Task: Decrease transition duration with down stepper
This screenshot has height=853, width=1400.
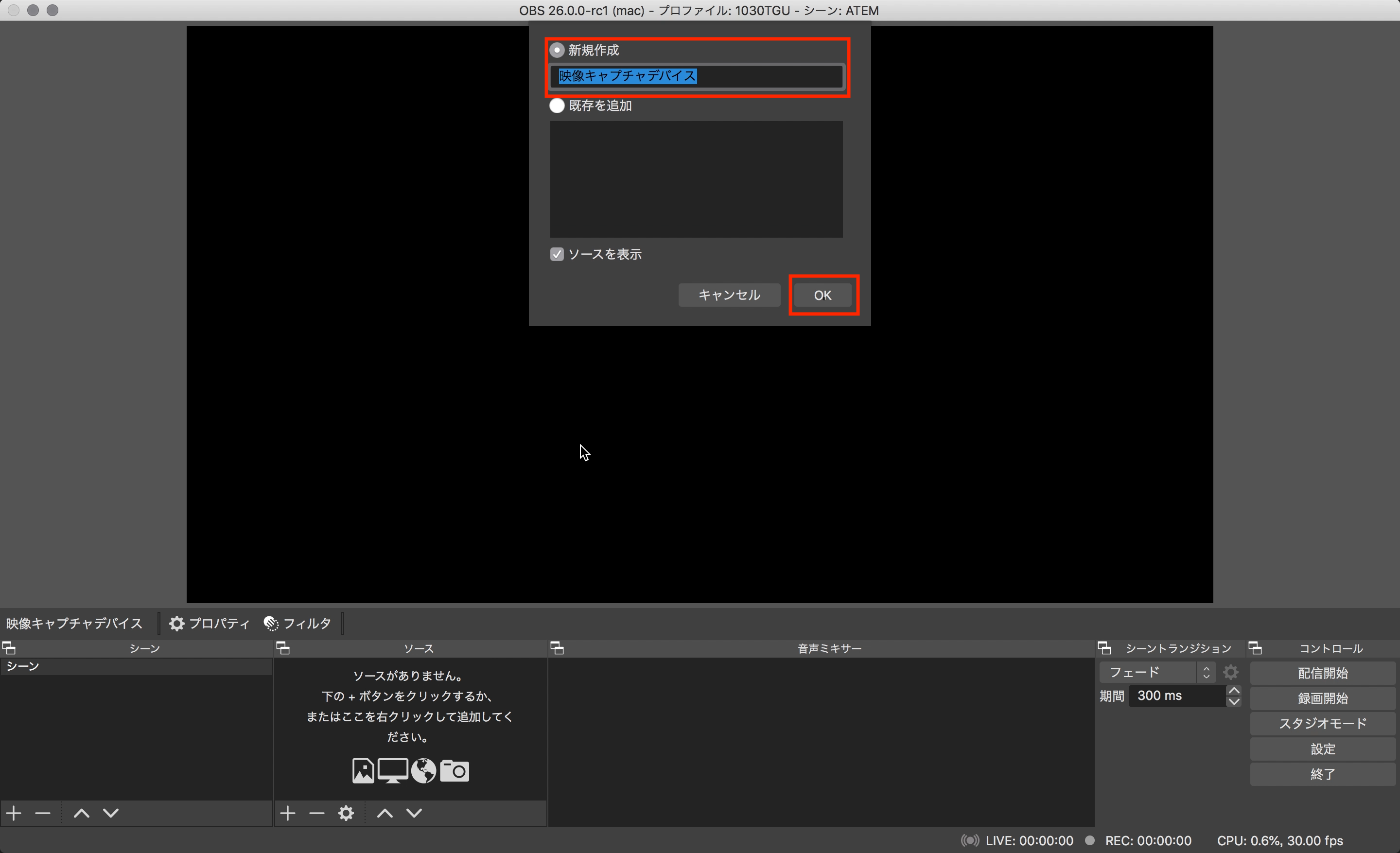Action: (1234, 701)
